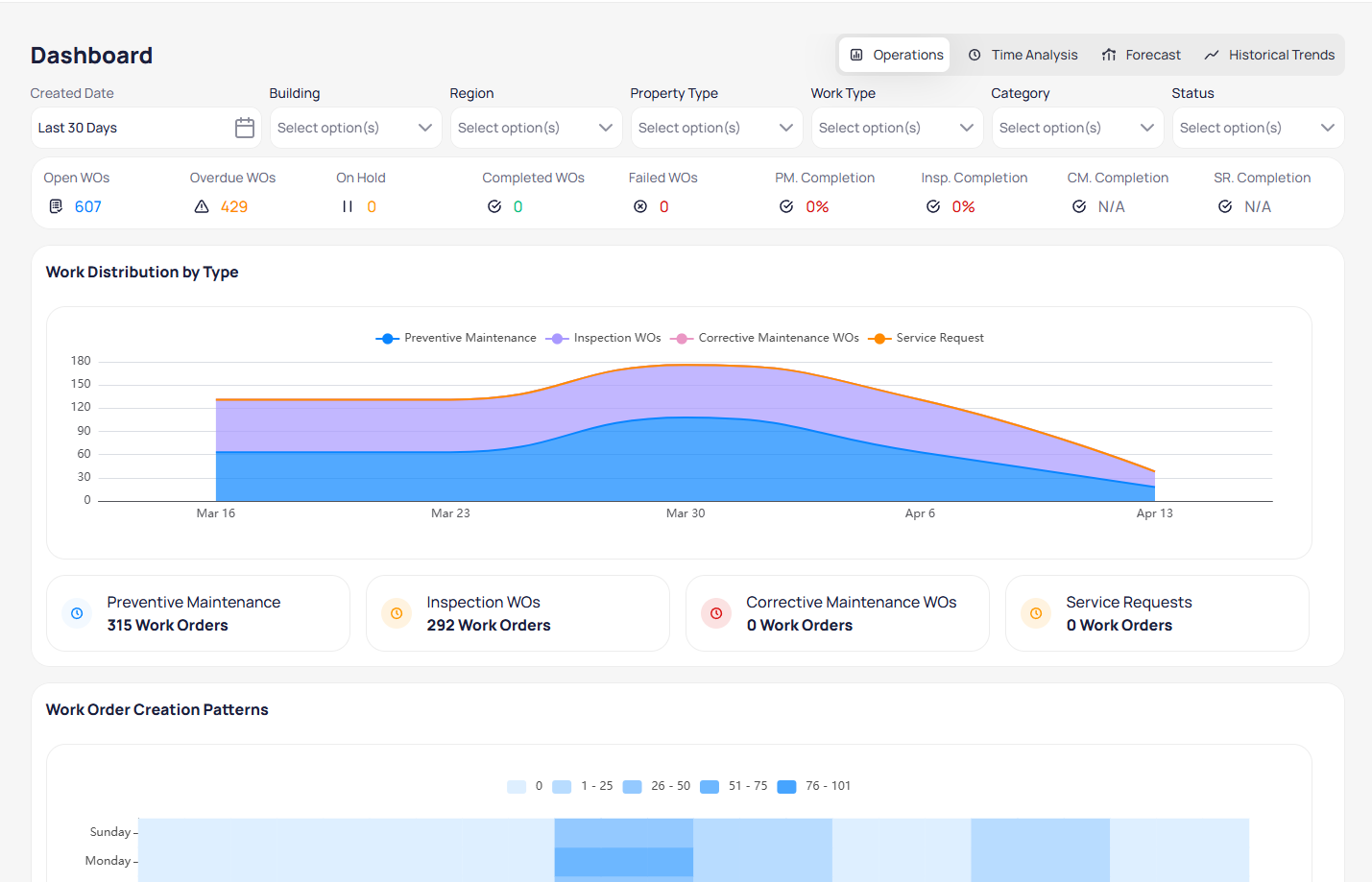Toggle Preventive Maintenance series in chart legend

pos(456,338)
